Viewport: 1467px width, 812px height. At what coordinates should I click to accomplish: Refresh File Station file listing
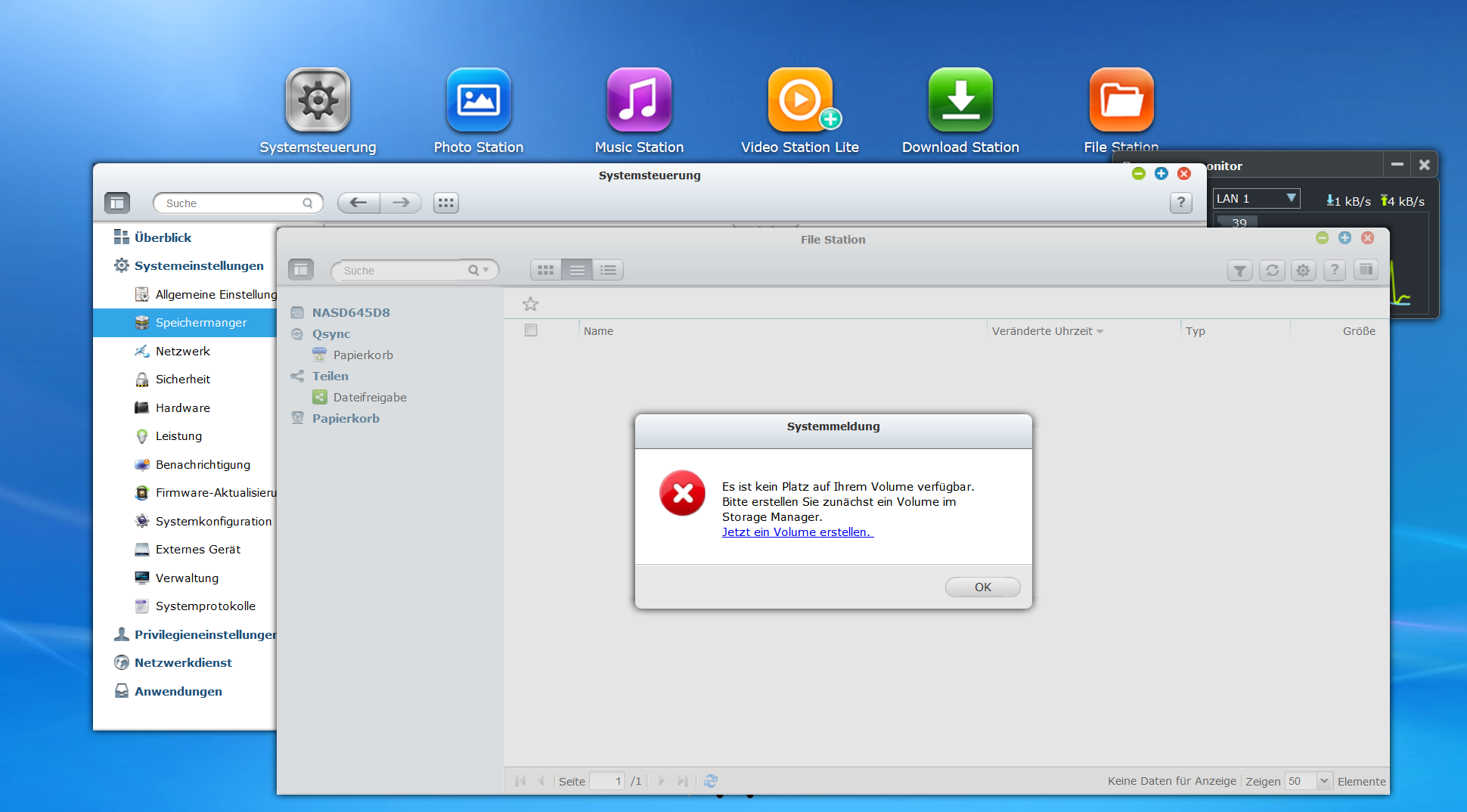coord(1272,270)
